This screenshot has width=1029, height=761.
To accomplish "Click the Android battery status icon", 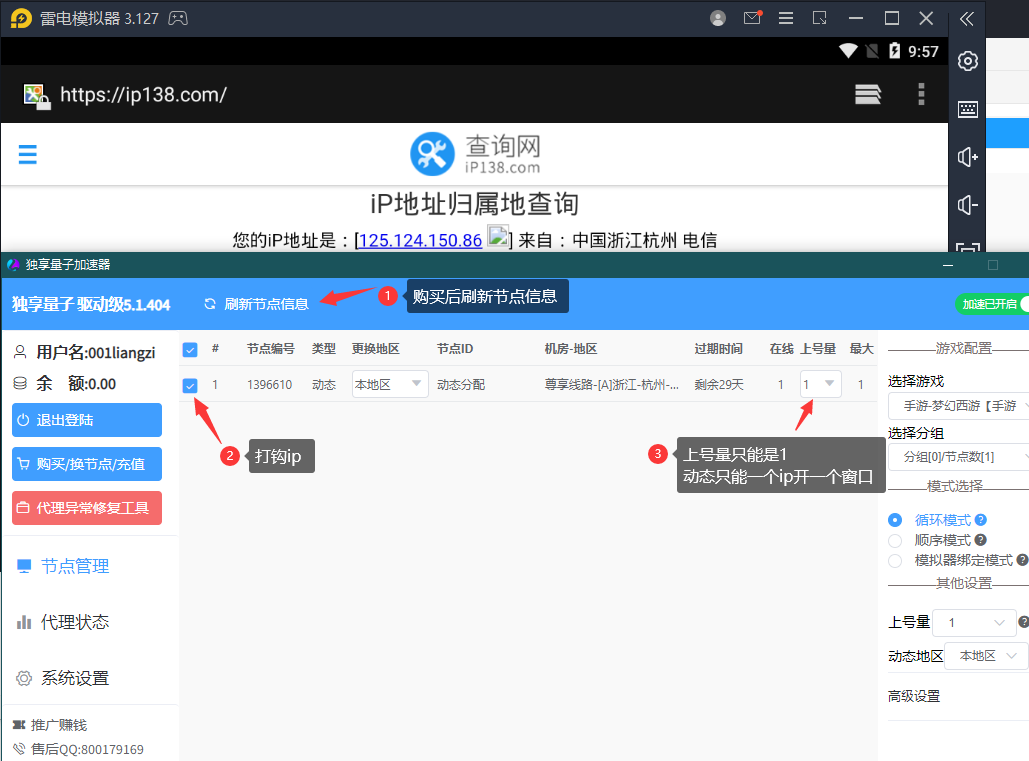I will coord(894,51).
